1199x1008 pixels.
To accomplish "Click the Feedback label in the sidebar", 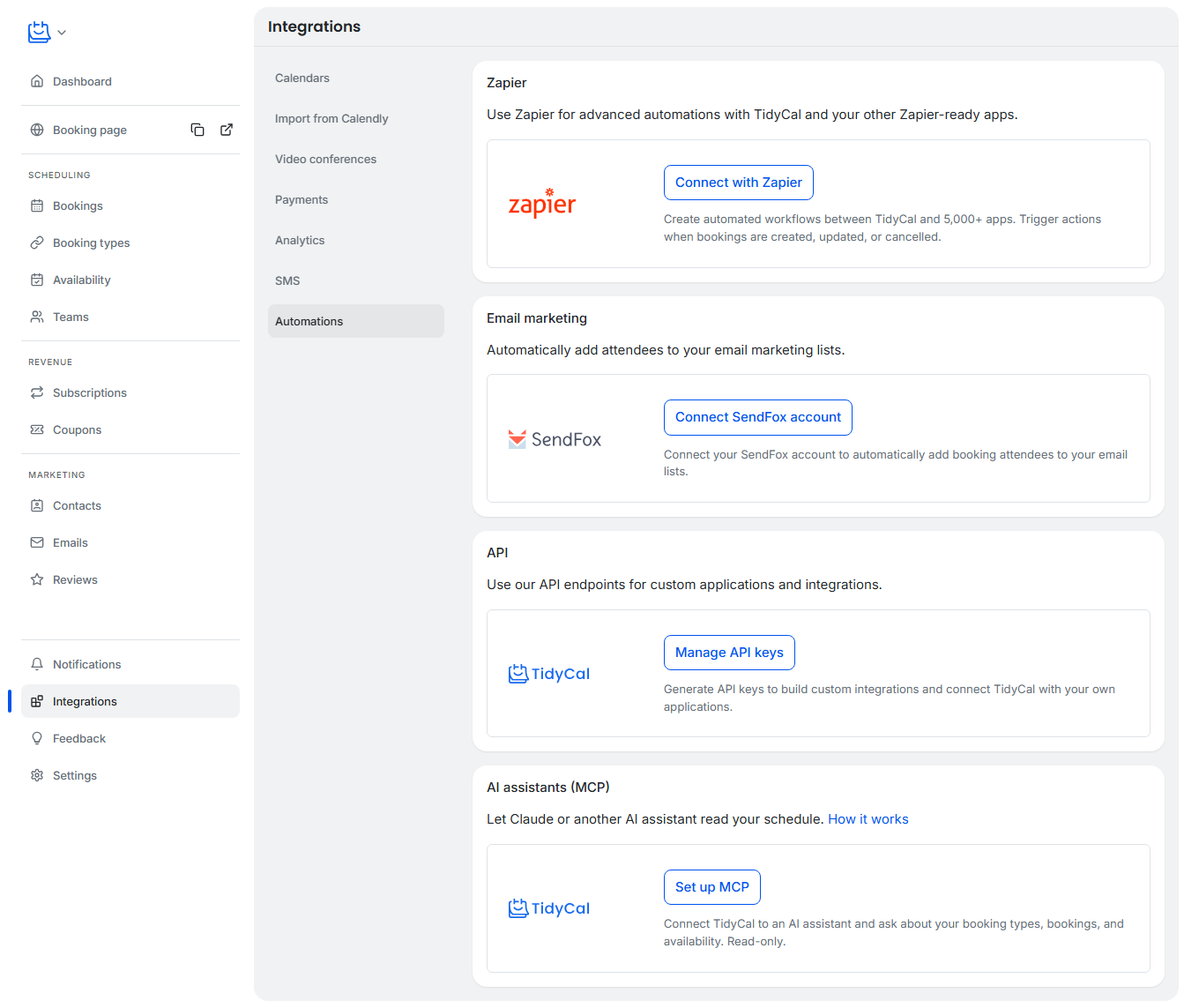I will tap(79, 738).
